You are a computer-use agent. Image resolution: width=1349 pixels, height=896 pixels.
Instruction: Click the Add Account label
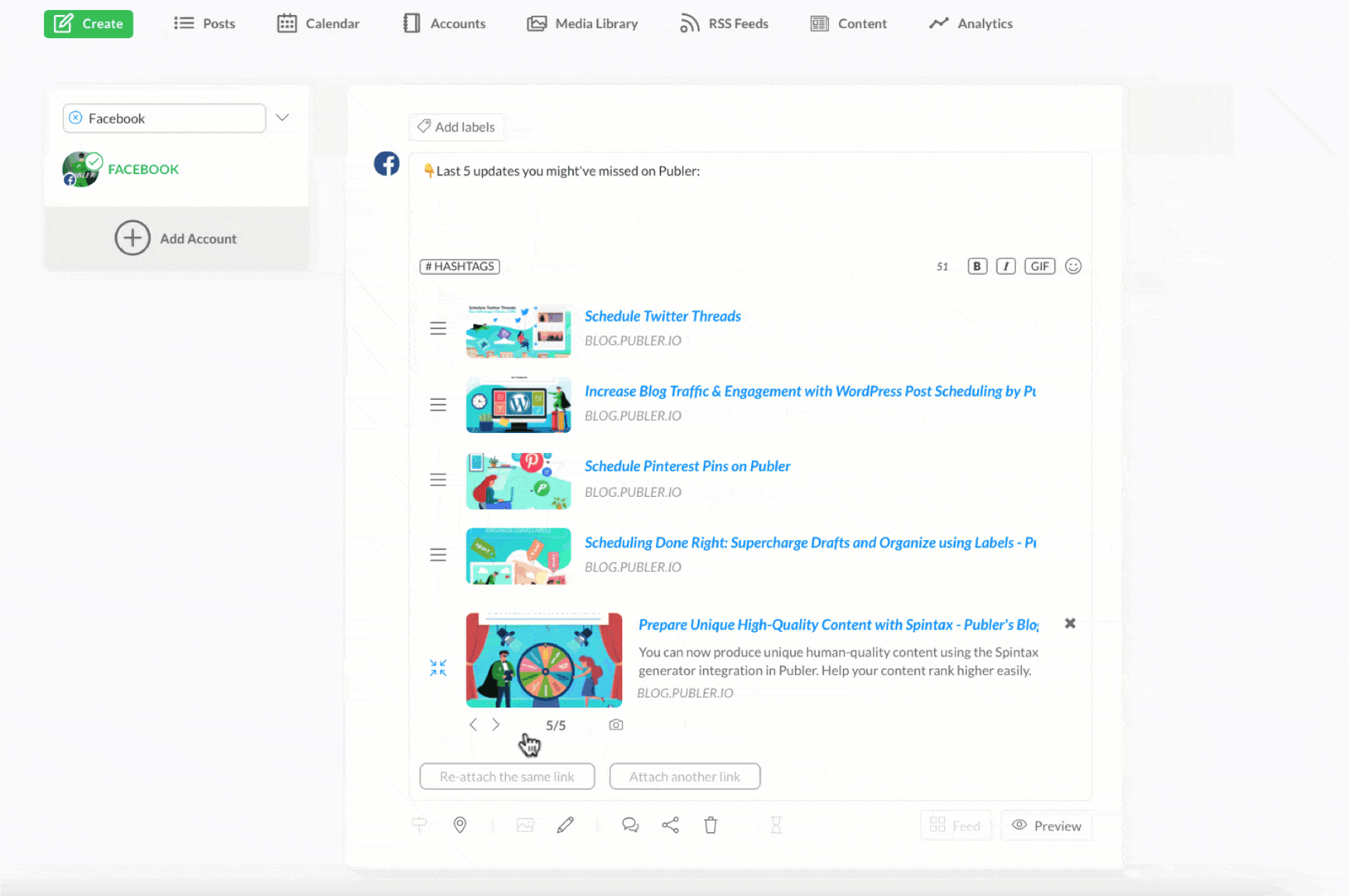tap(198, 239)
